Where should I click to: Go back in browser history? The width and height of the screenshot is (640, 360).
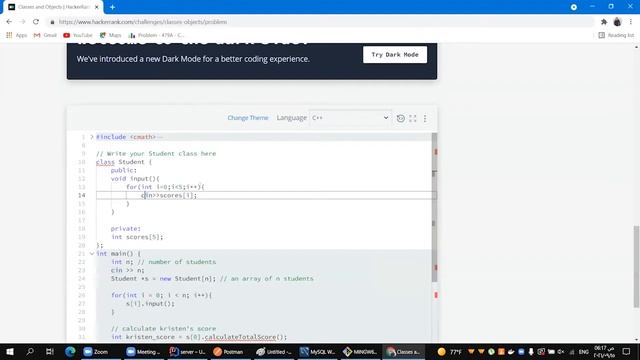click(x=9, y=22)
